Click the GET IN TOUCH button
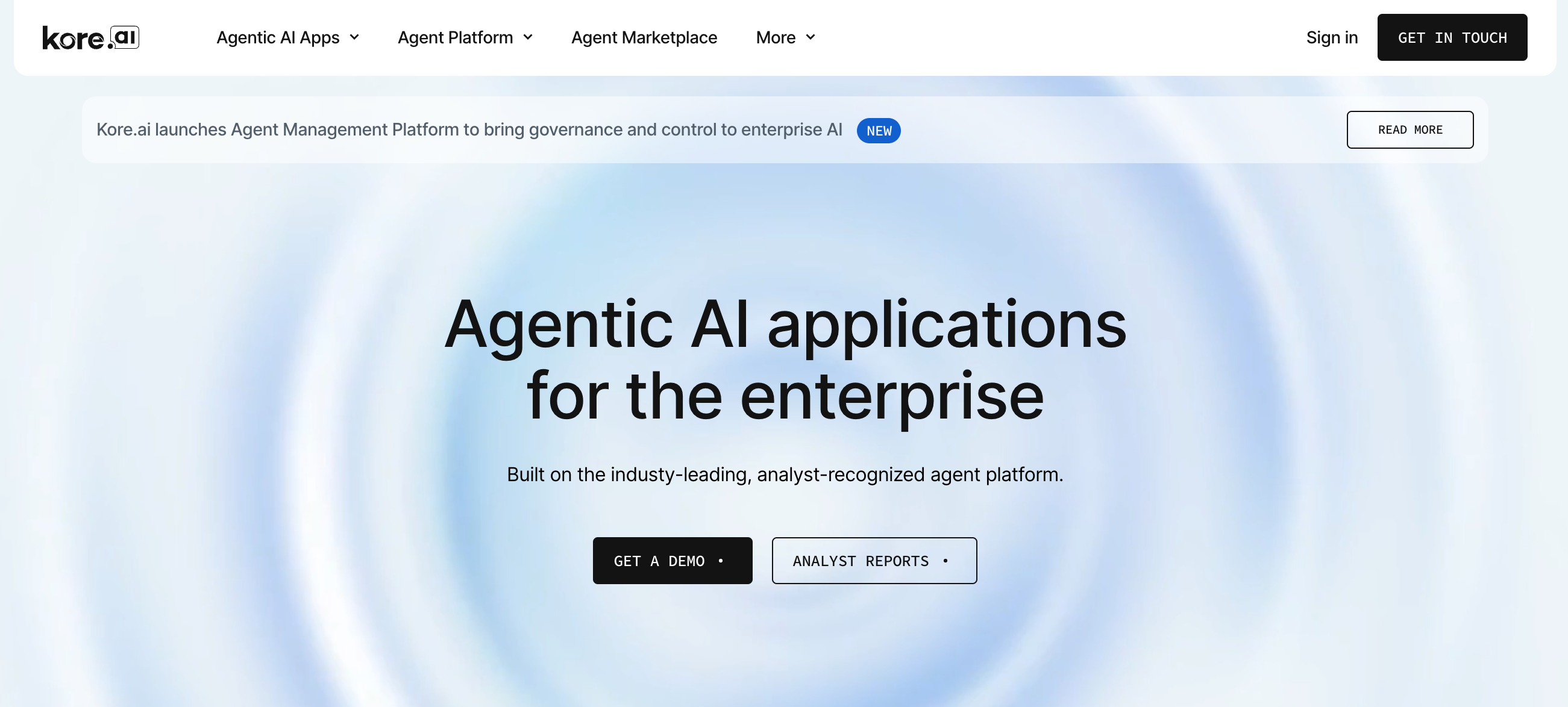This screenshot has height=707, width=1568. 1452,37
